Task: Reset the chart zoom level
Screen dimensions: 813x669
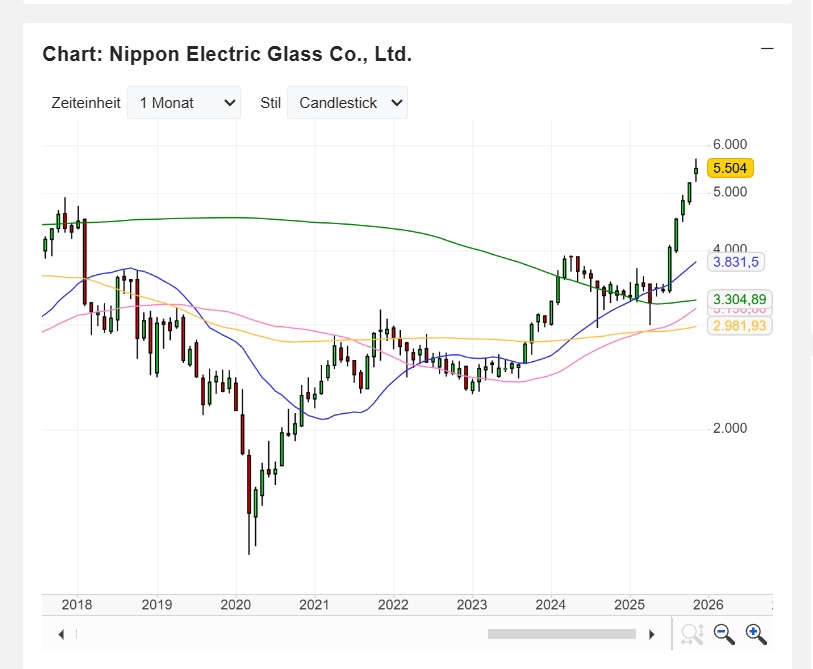Action: (692, 634)
